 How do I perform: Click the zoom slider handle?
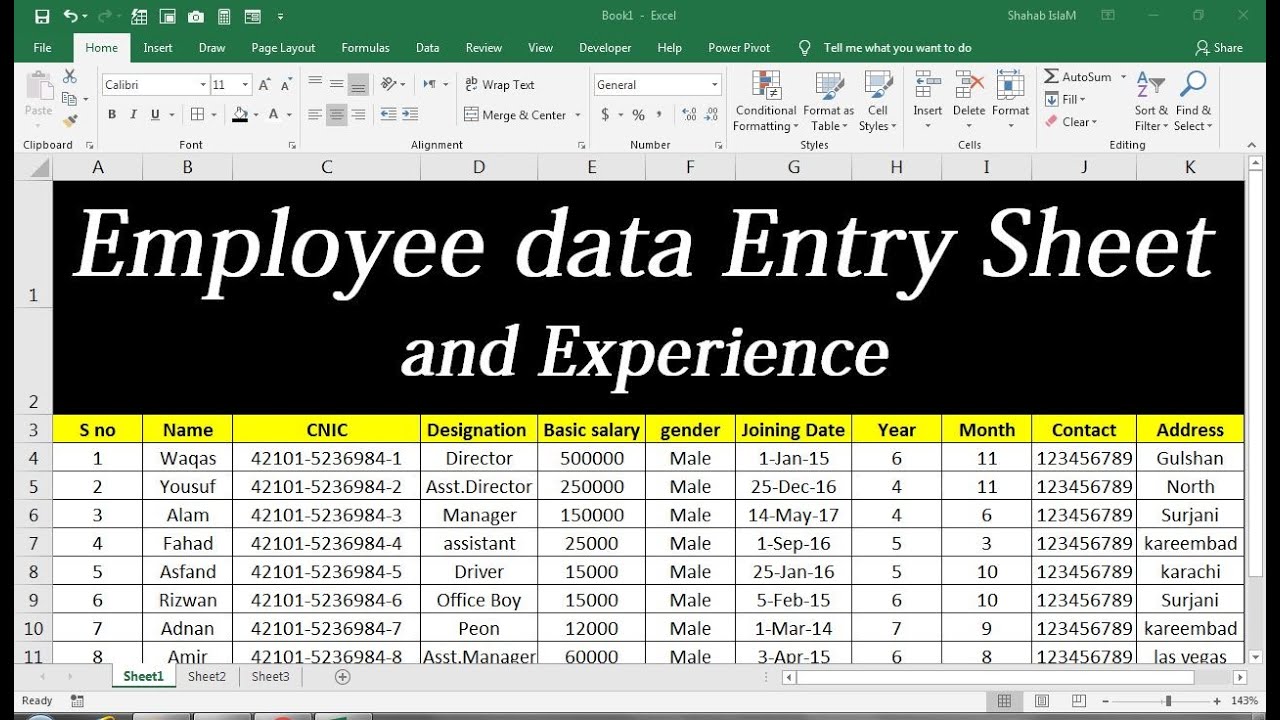click(1168, 701)
